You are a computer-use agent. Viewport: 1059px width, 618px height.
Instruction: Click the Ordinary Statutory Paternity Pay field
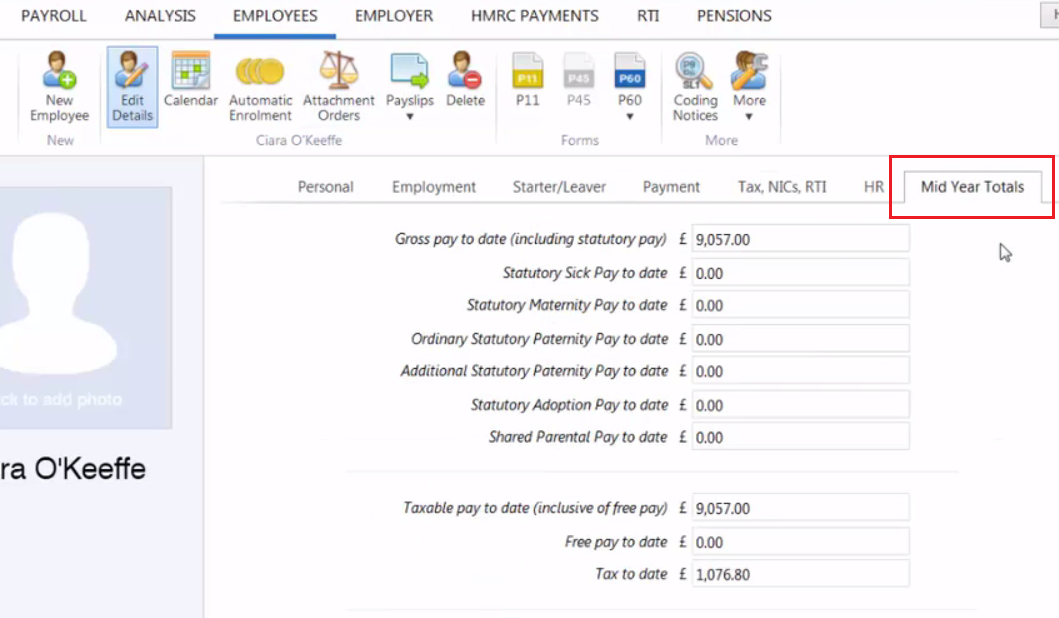(800, 339)
